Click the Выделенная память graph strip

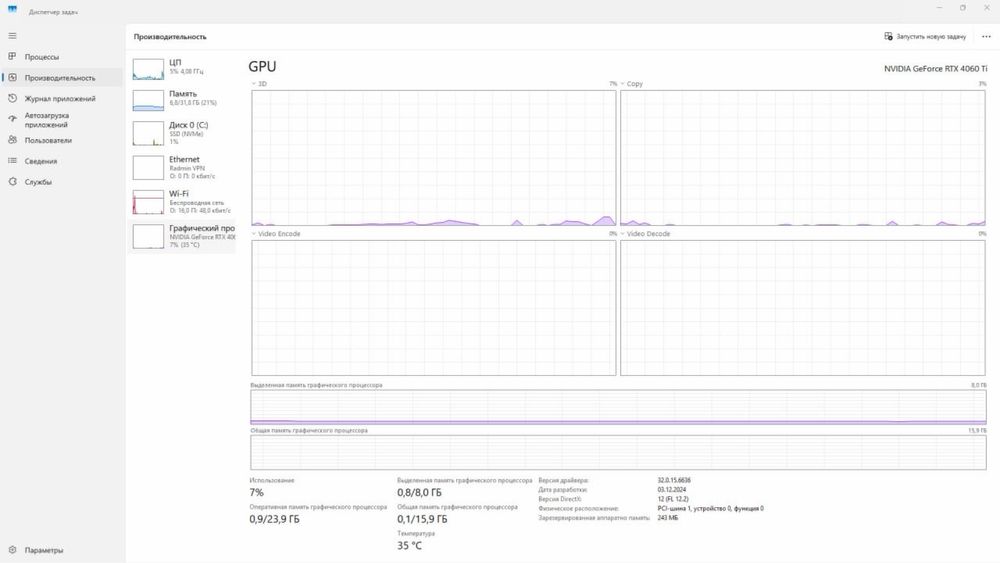618,407
